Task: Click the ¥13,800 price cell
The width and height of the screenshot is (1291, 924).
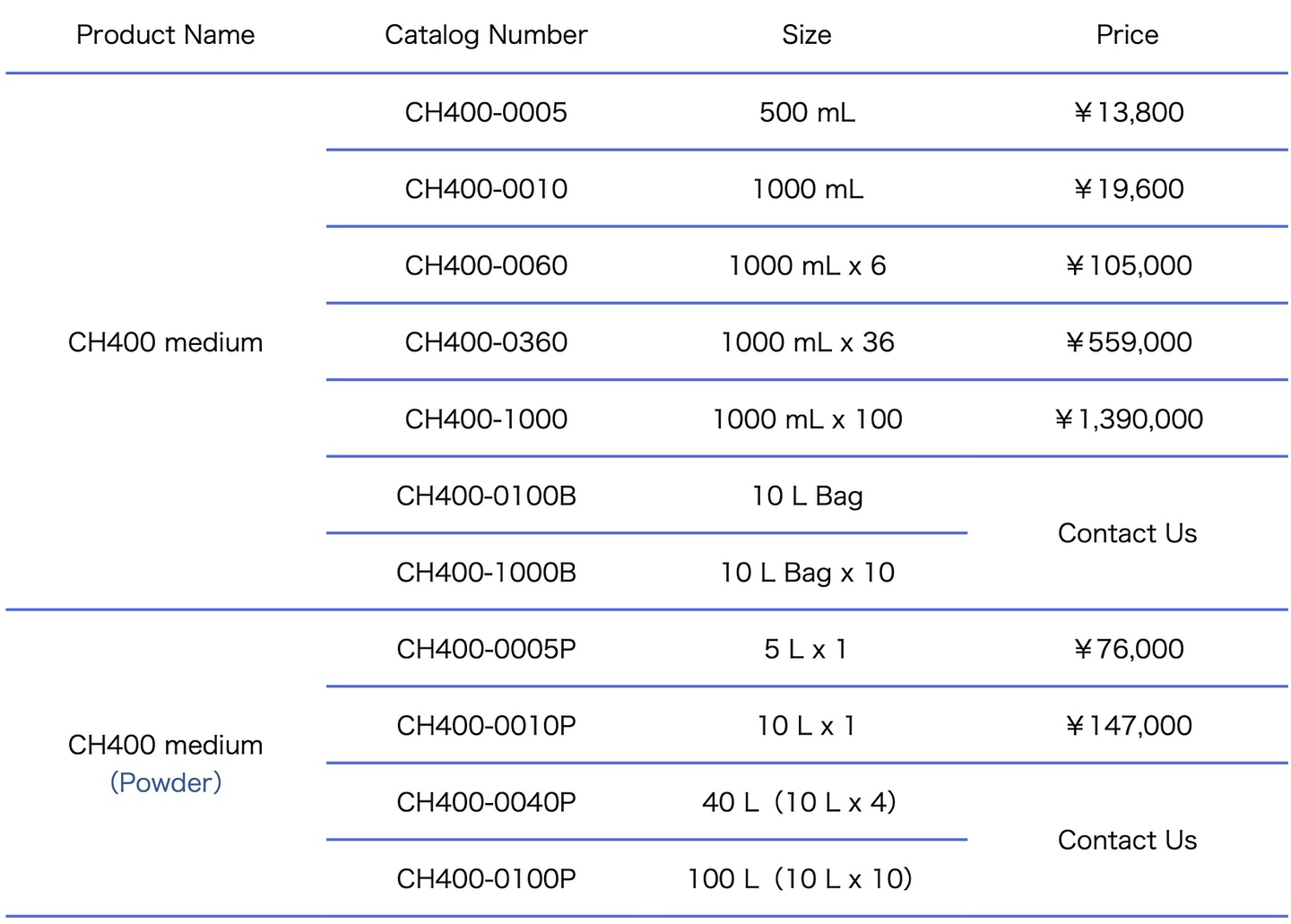Action: click(1128, 112)
